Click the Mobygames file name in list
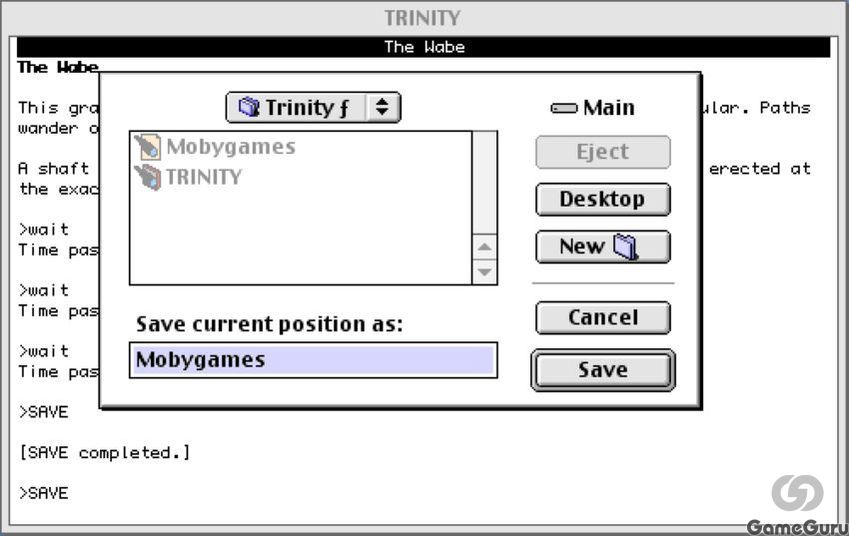 (x=231, y=147)
